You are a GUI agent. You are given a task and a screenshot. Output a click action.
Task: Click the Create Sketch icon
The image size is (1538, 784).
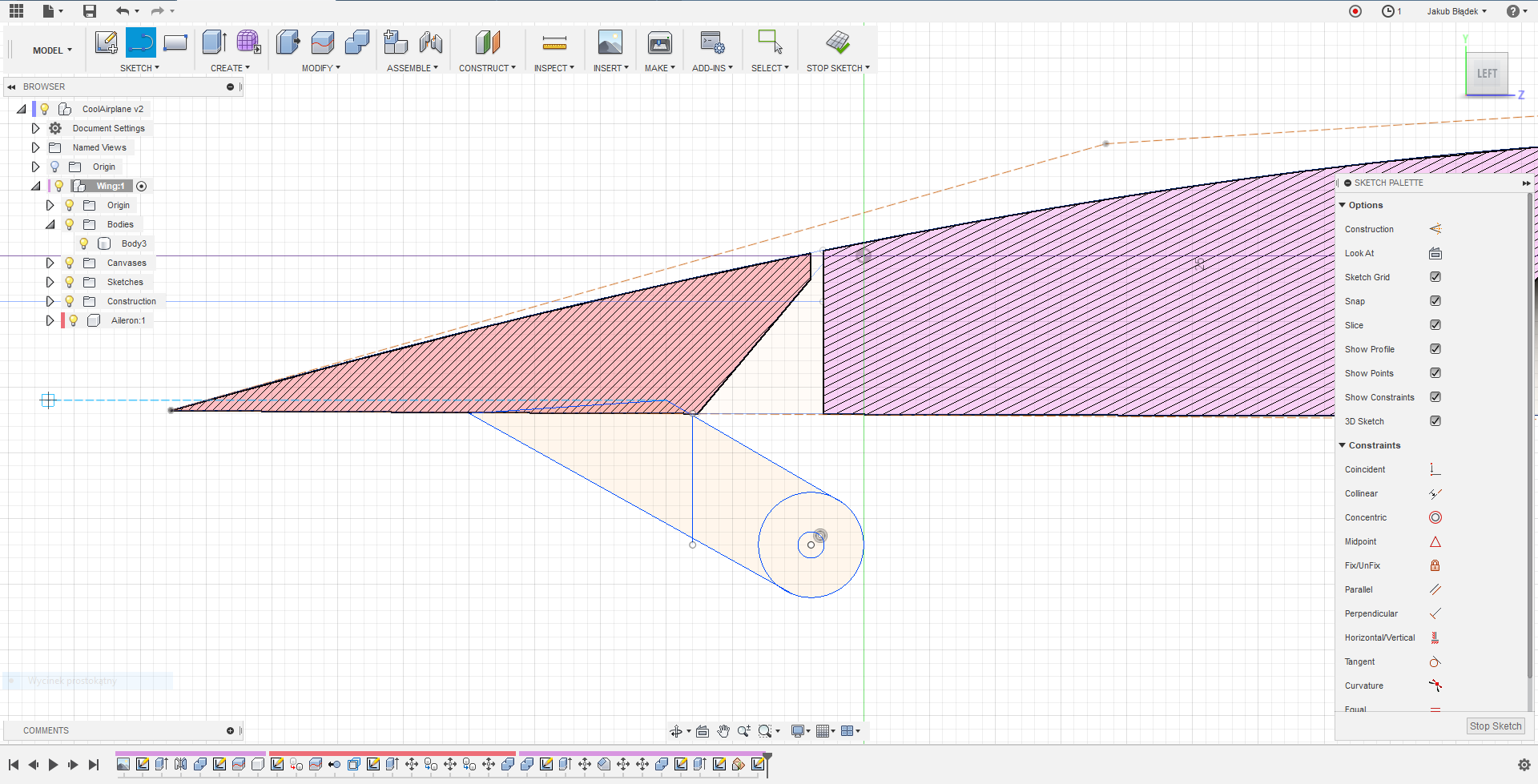click(x=106, y=42)
